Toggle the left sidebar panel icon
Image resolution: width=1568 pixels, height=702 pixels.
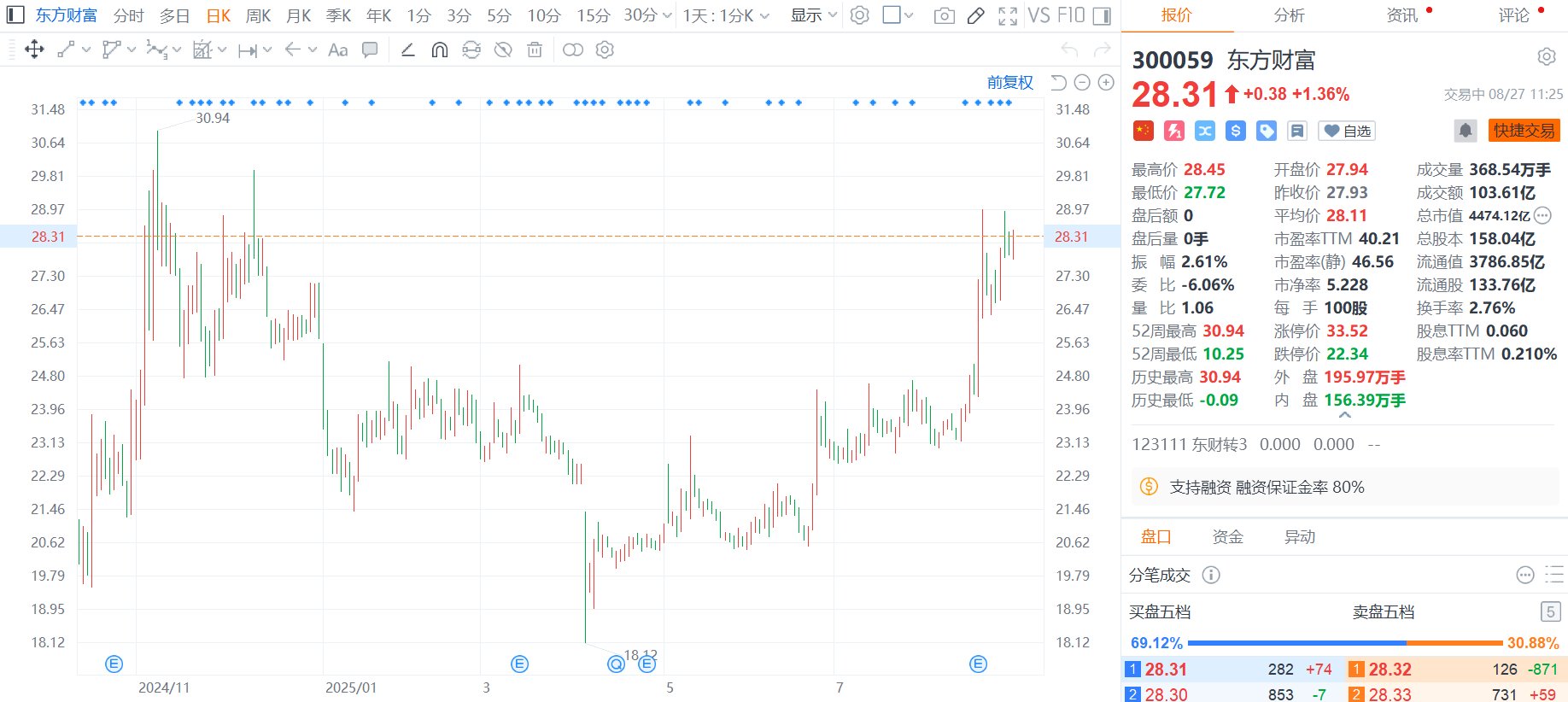tap(15, 15)
